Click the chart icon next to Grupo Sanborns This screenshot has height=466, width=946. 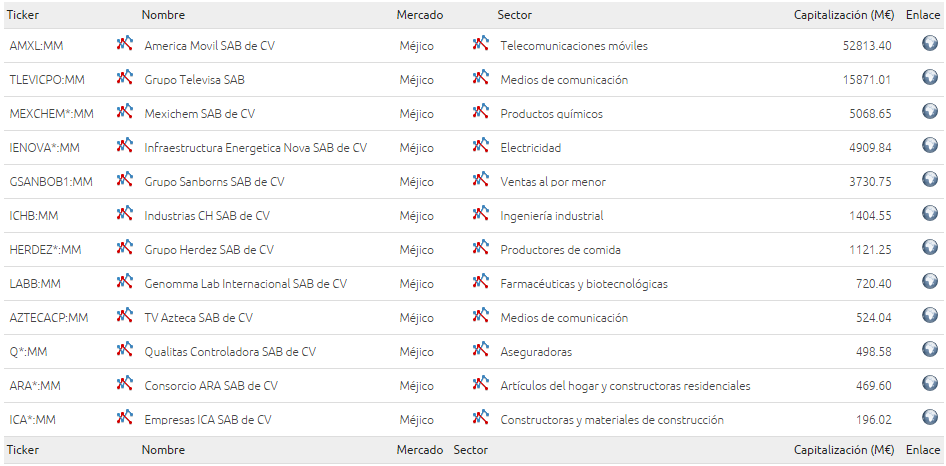pos(124,179)
